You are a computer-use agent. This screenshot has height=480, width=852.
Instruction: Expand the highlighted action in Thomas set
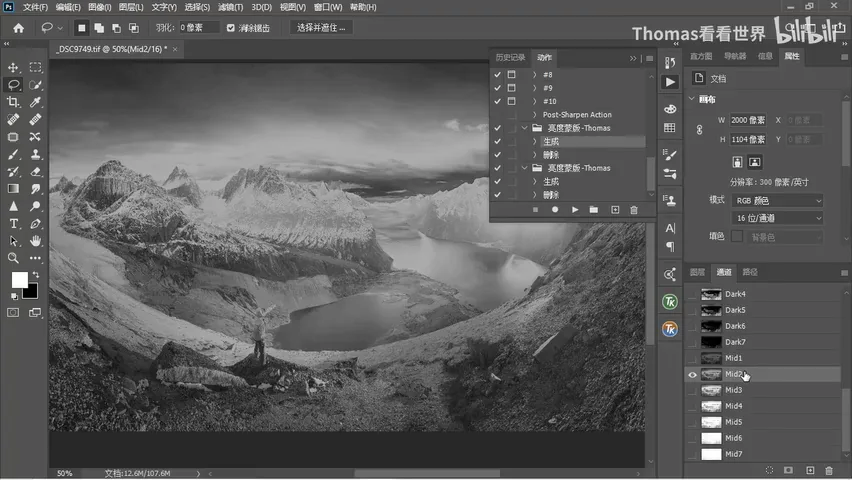(535, 141)
